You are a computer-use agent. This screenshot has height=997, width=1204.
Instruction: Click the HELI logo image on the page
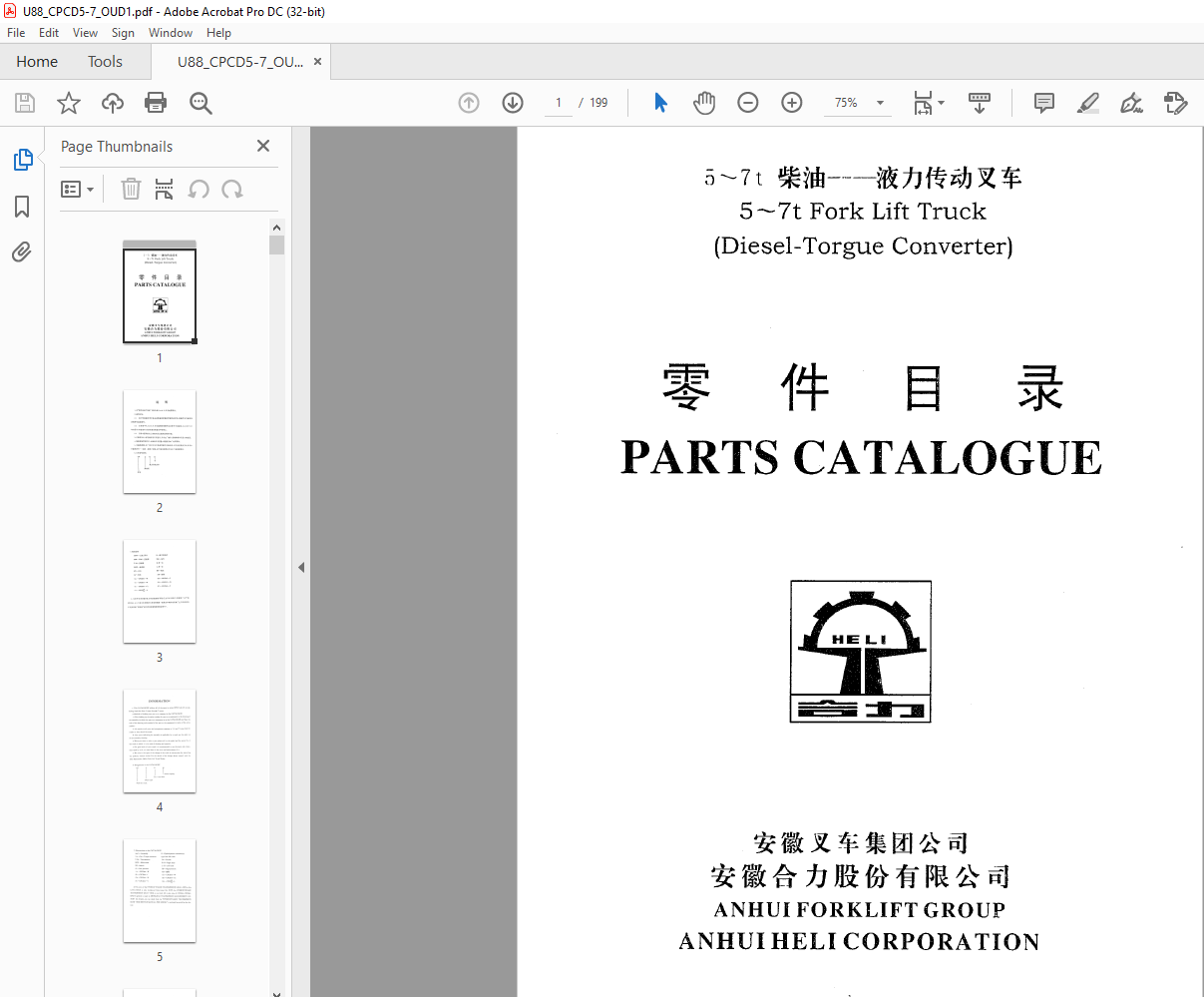tap(861, 651)
